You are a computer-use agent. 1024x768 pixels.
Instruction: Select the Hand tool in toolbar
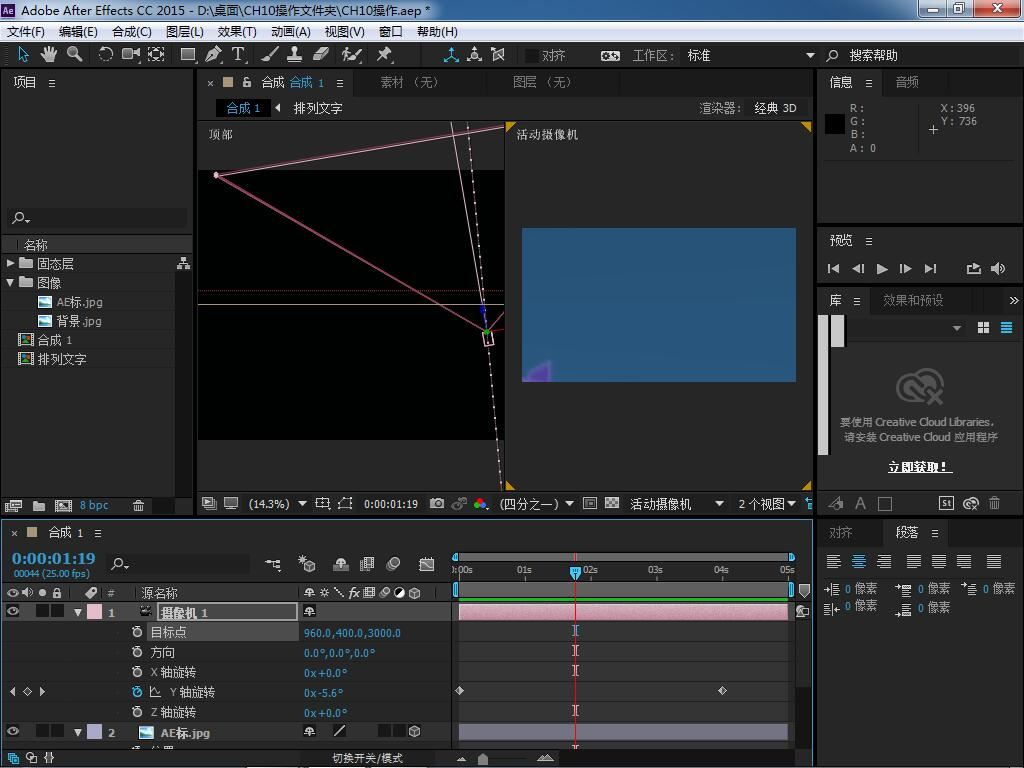48,55
